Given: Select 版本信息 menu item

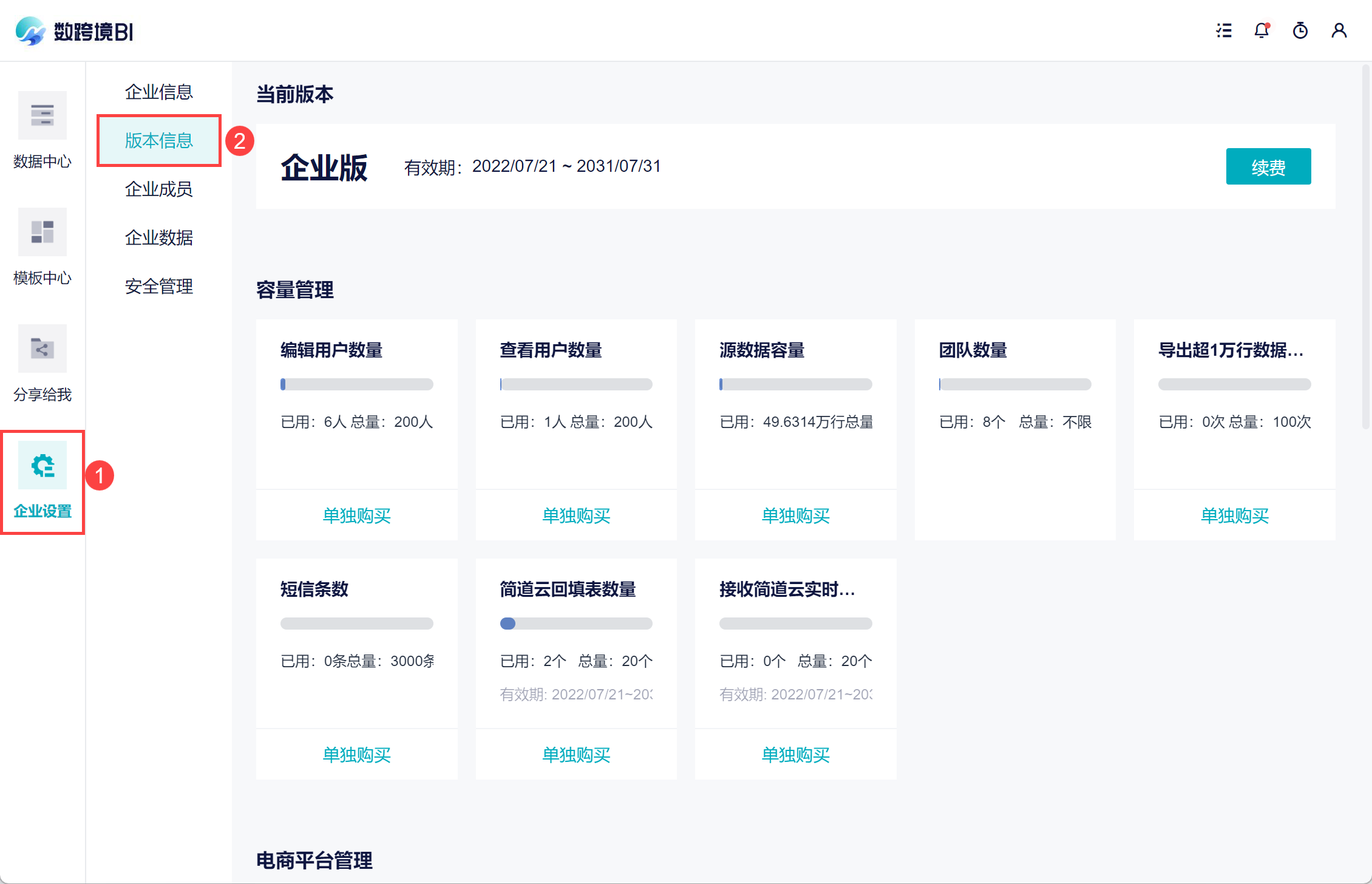Looking at the screenshot, I should point(158,140).
